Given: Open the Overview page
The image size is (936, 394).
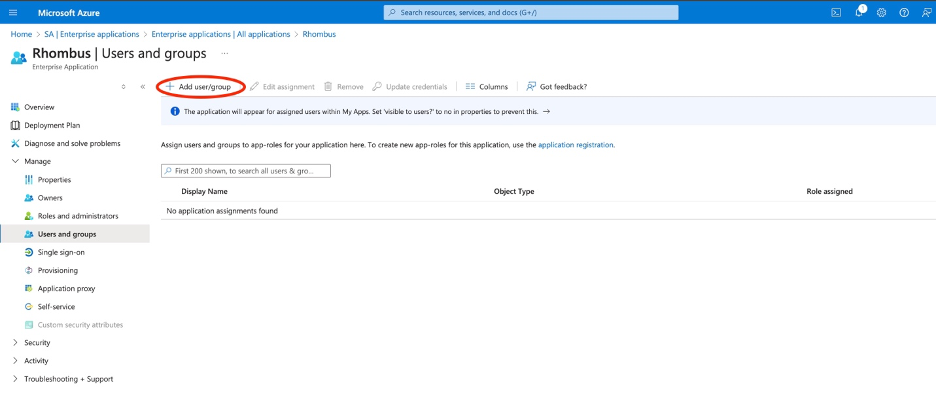Looking at the screenshot, I should coord(39,107).
